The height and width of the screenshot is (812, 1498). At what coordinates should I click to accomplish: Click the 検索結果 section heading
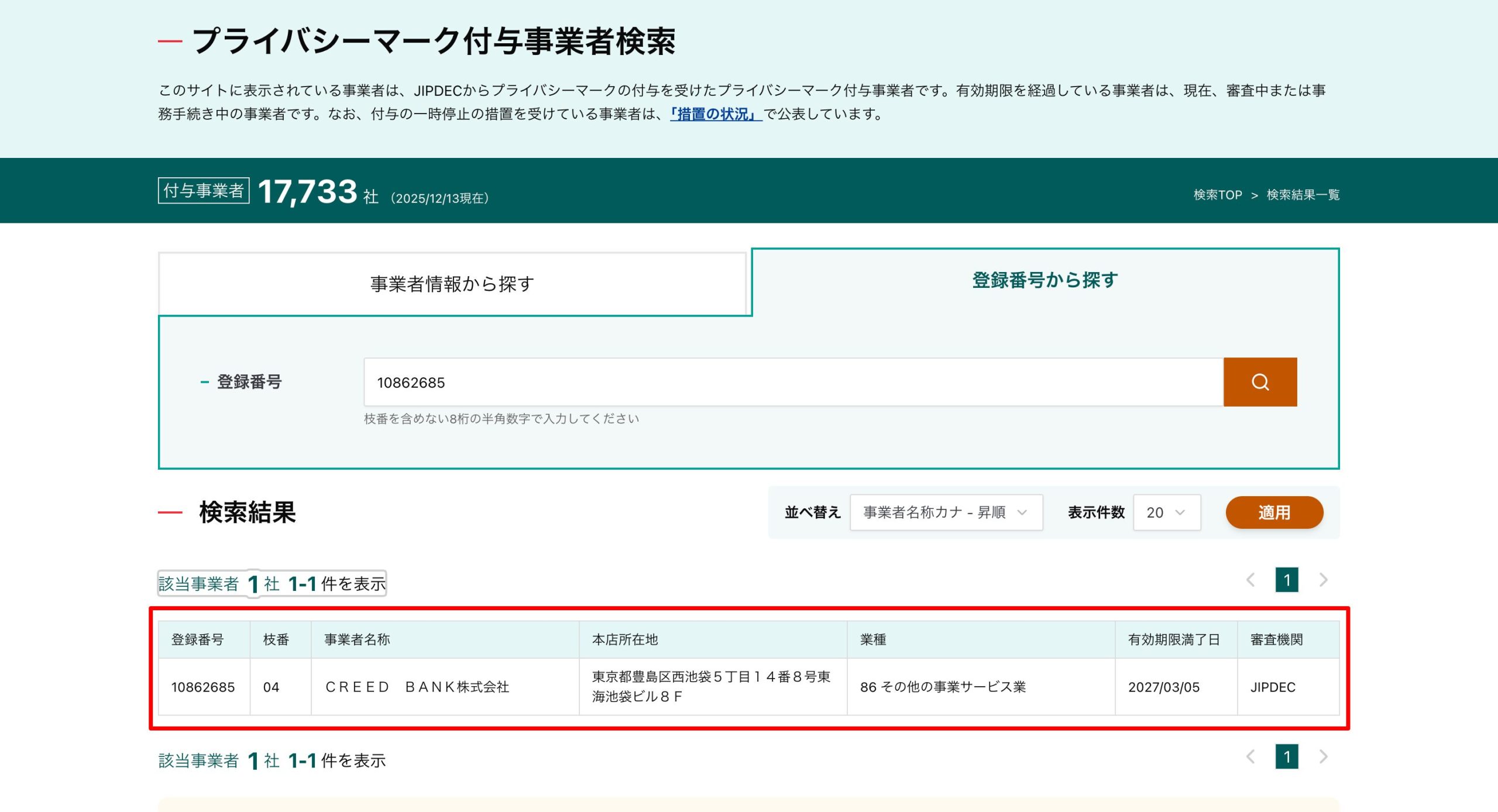pos(248,512)
